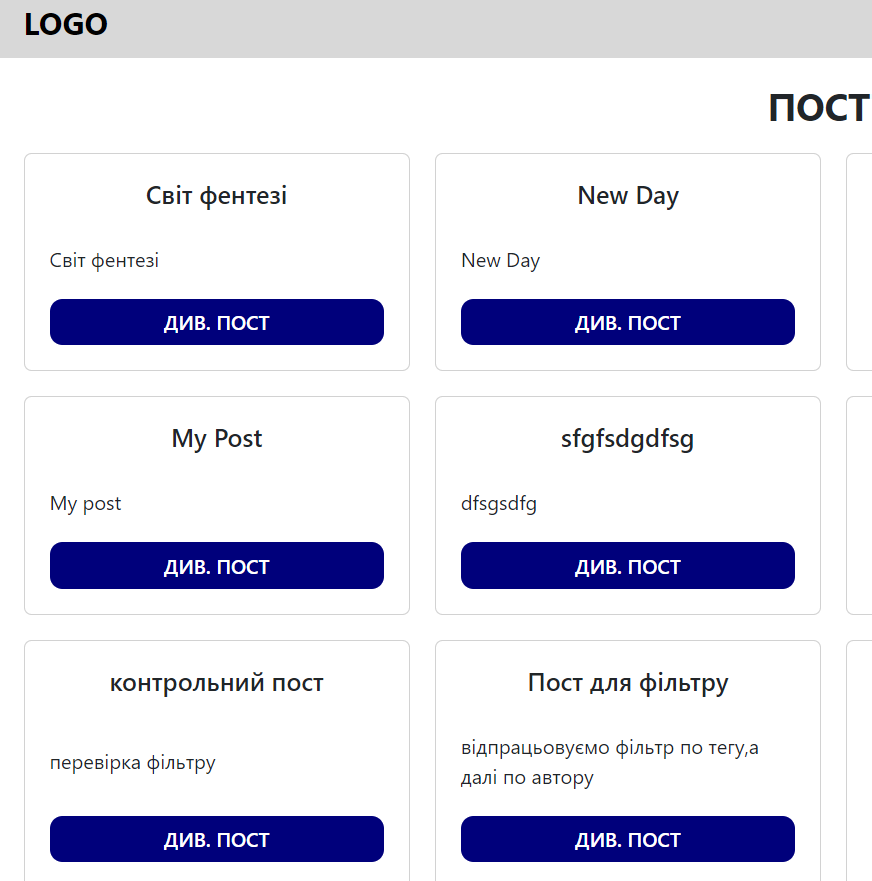Click the 'My Post' card title

[x=217, y=439]
